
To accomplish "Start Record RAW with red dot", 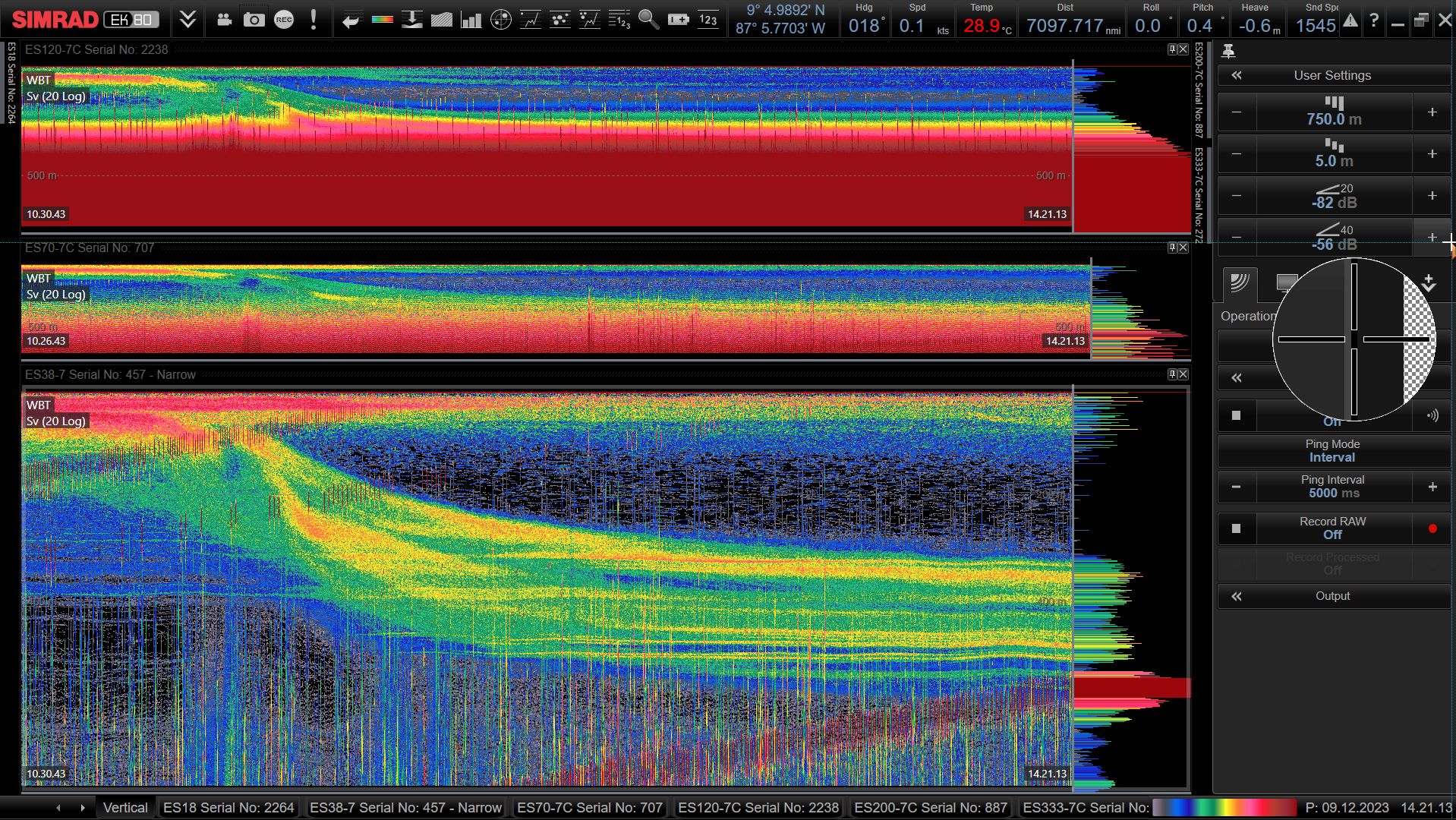I will point(1432,528).
